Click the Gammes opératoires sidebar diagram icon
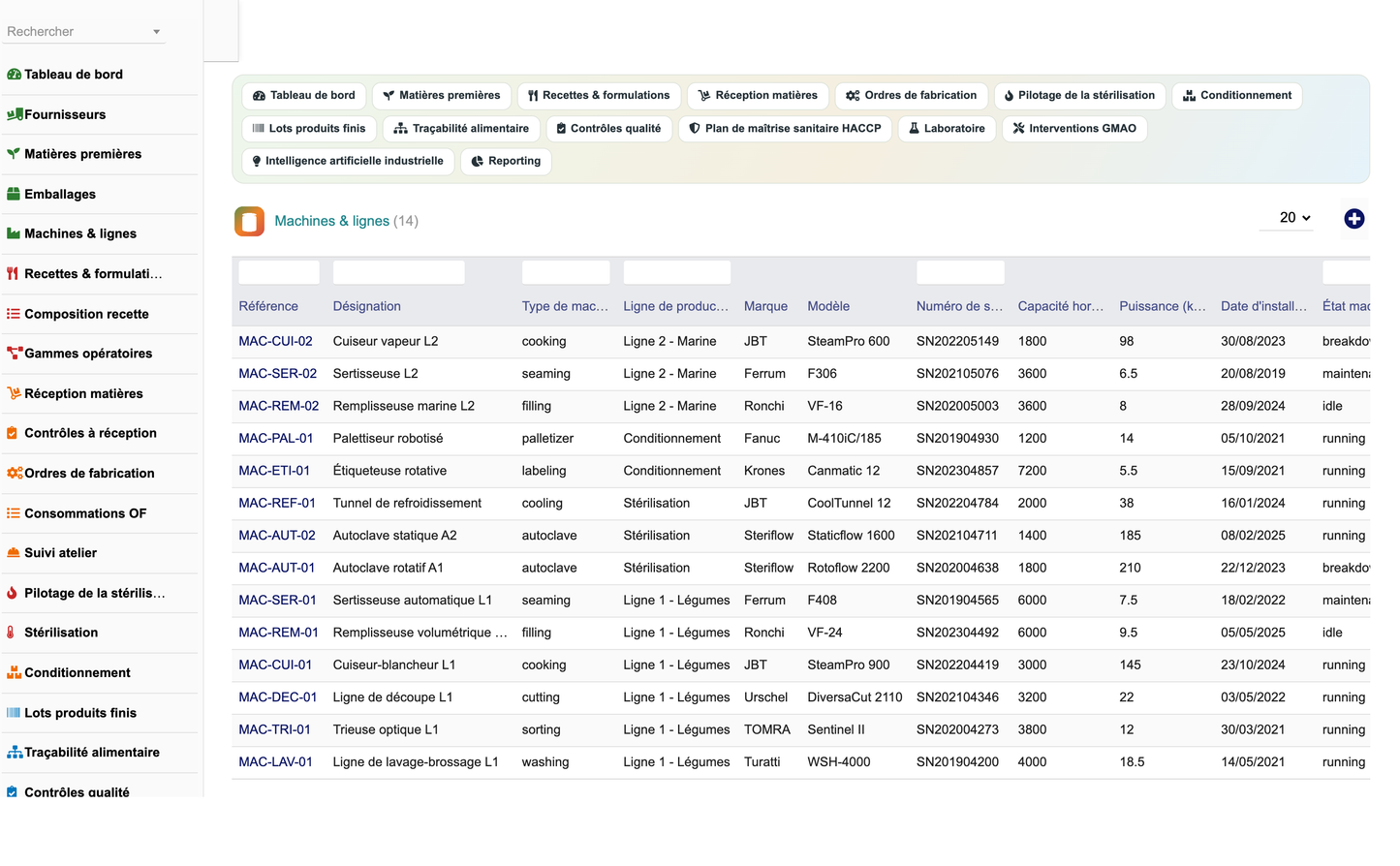This screenshot has height=866, width=1400. pos(15,354)
